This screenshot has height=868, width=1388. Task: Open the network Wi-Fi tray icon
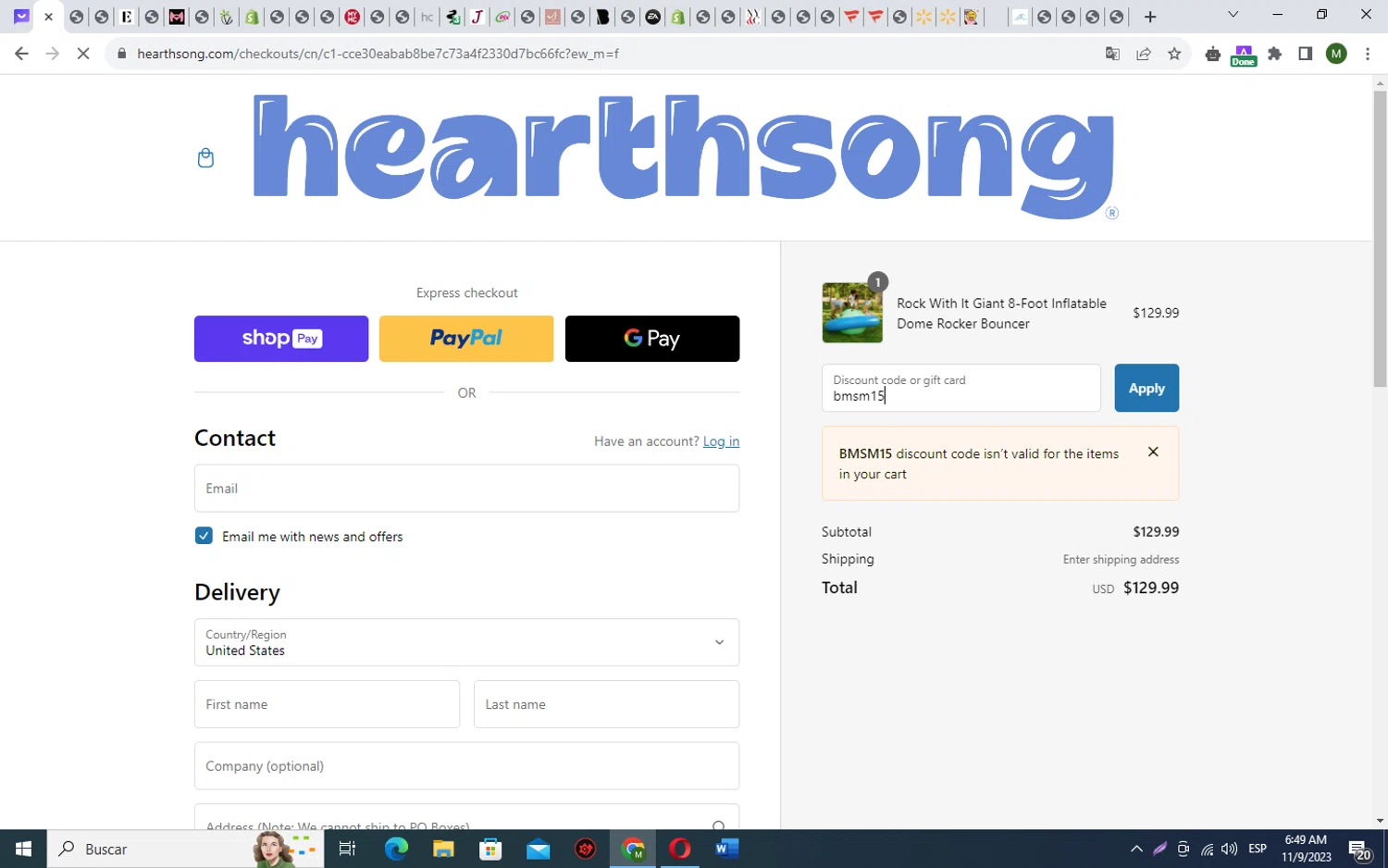pos(1207,849)
